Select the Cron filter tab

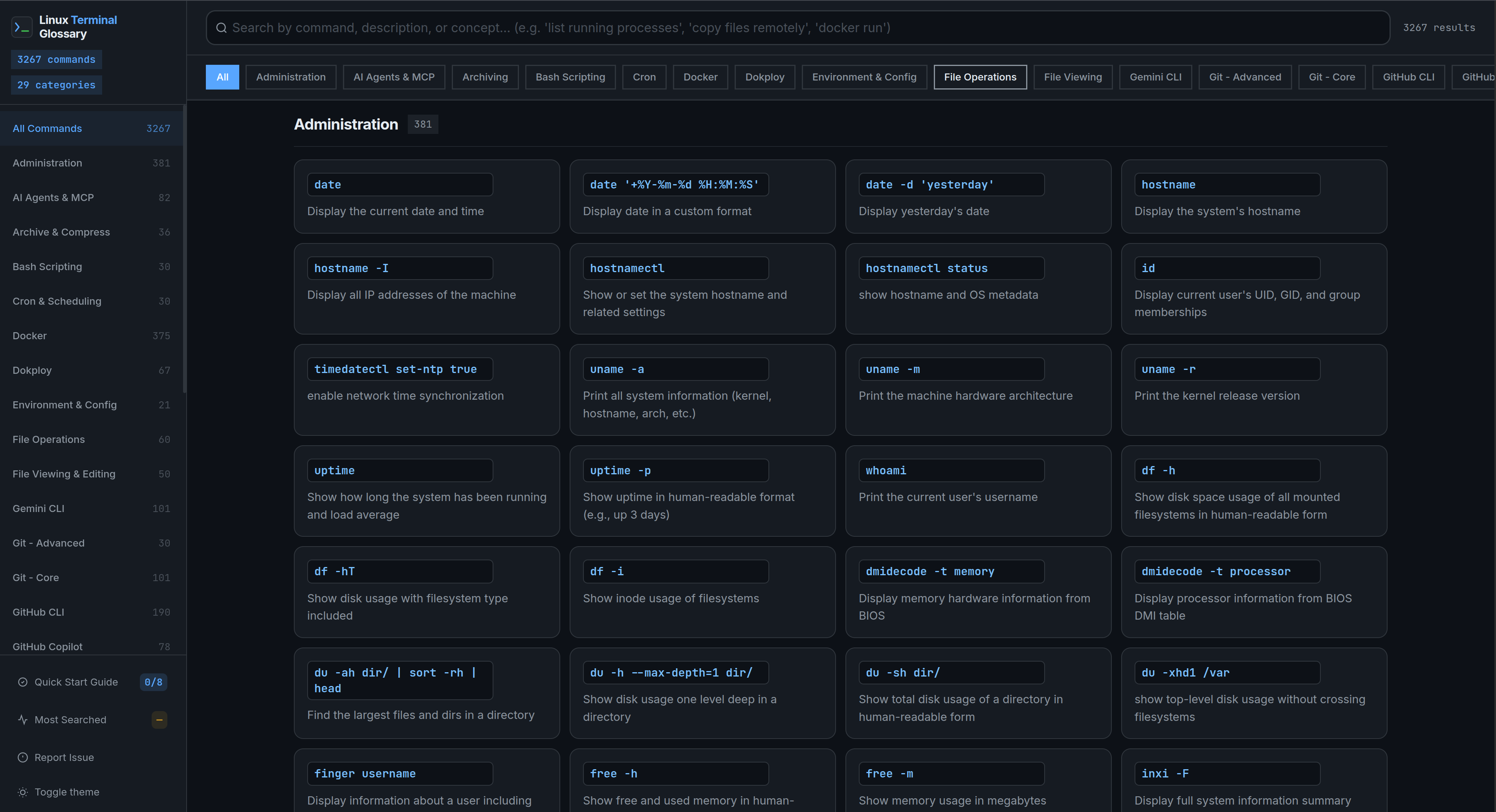(644, 77)
